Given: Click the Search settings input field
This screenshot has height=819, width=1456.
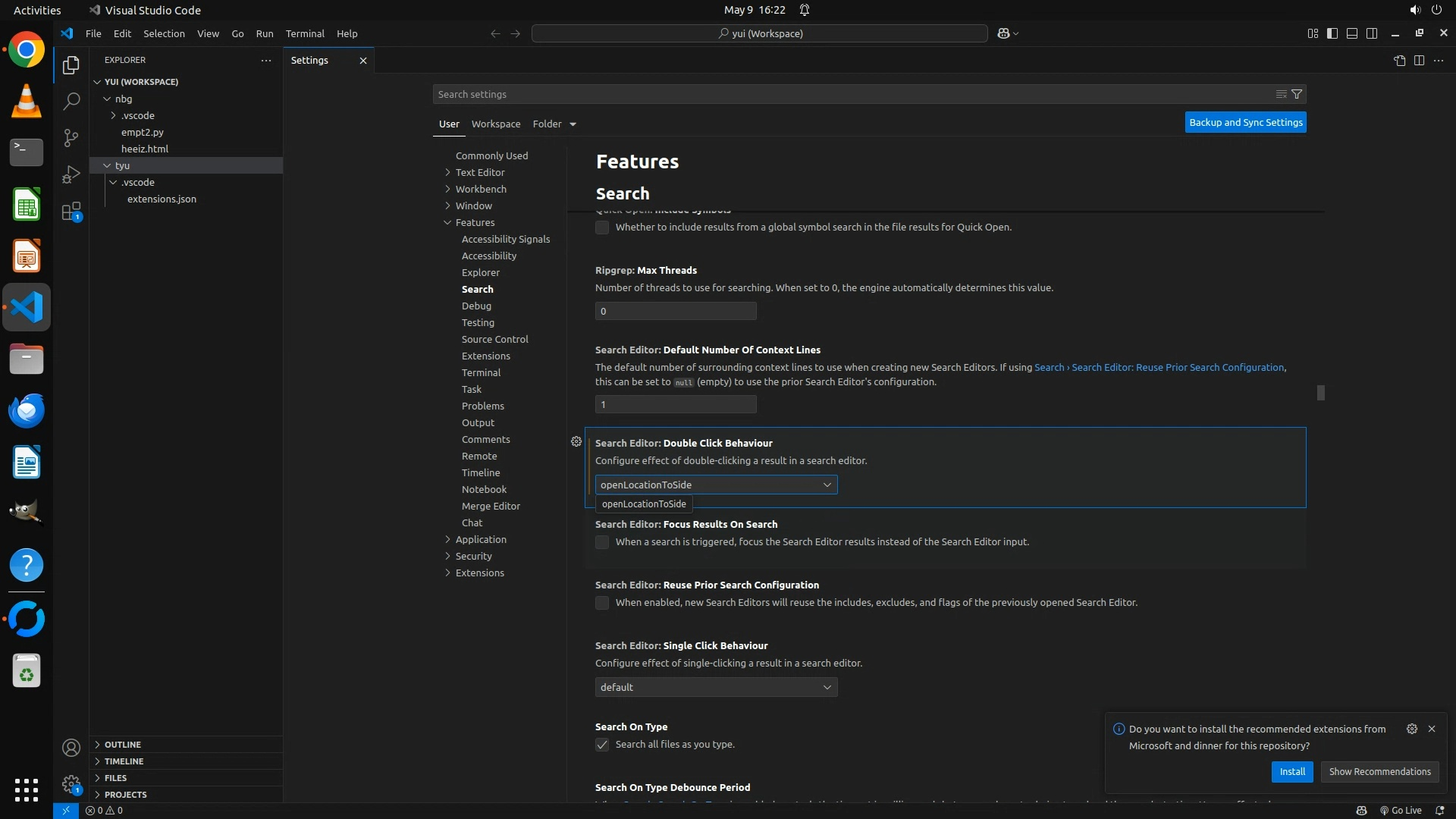Looking at the screenshot, I should coord(849,94).
